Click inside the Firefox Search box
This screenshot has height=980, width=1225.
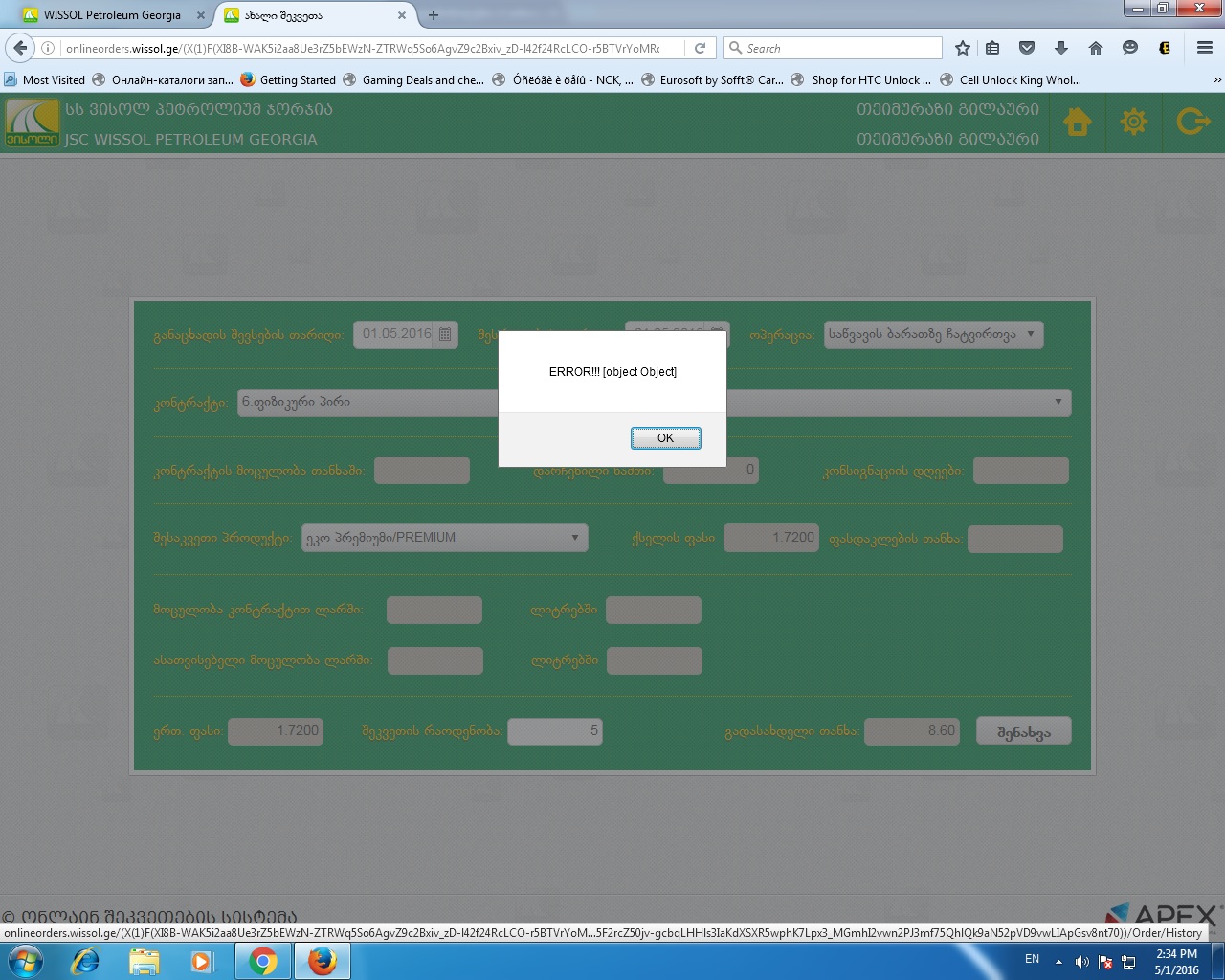click(x=833, y=48)
